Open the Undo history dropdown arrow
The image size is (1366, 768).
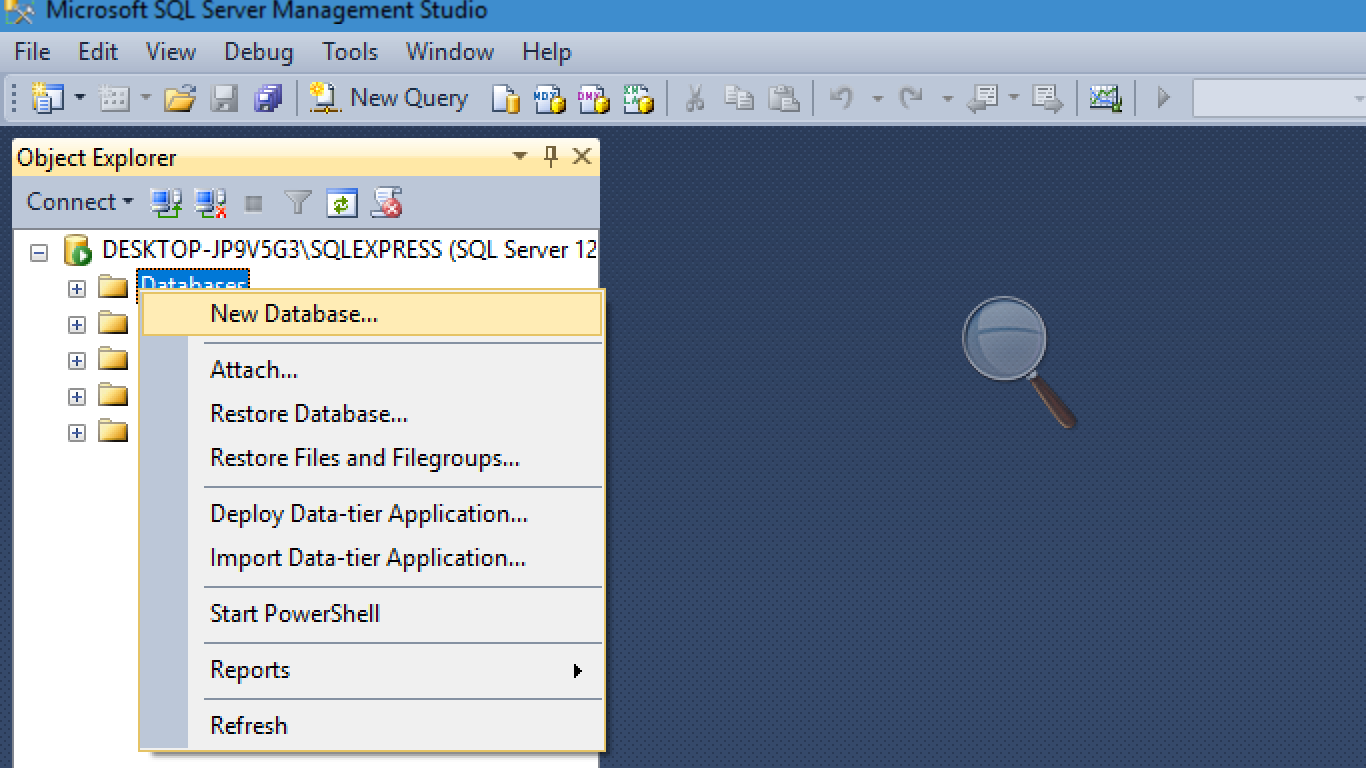pos(877,98)
